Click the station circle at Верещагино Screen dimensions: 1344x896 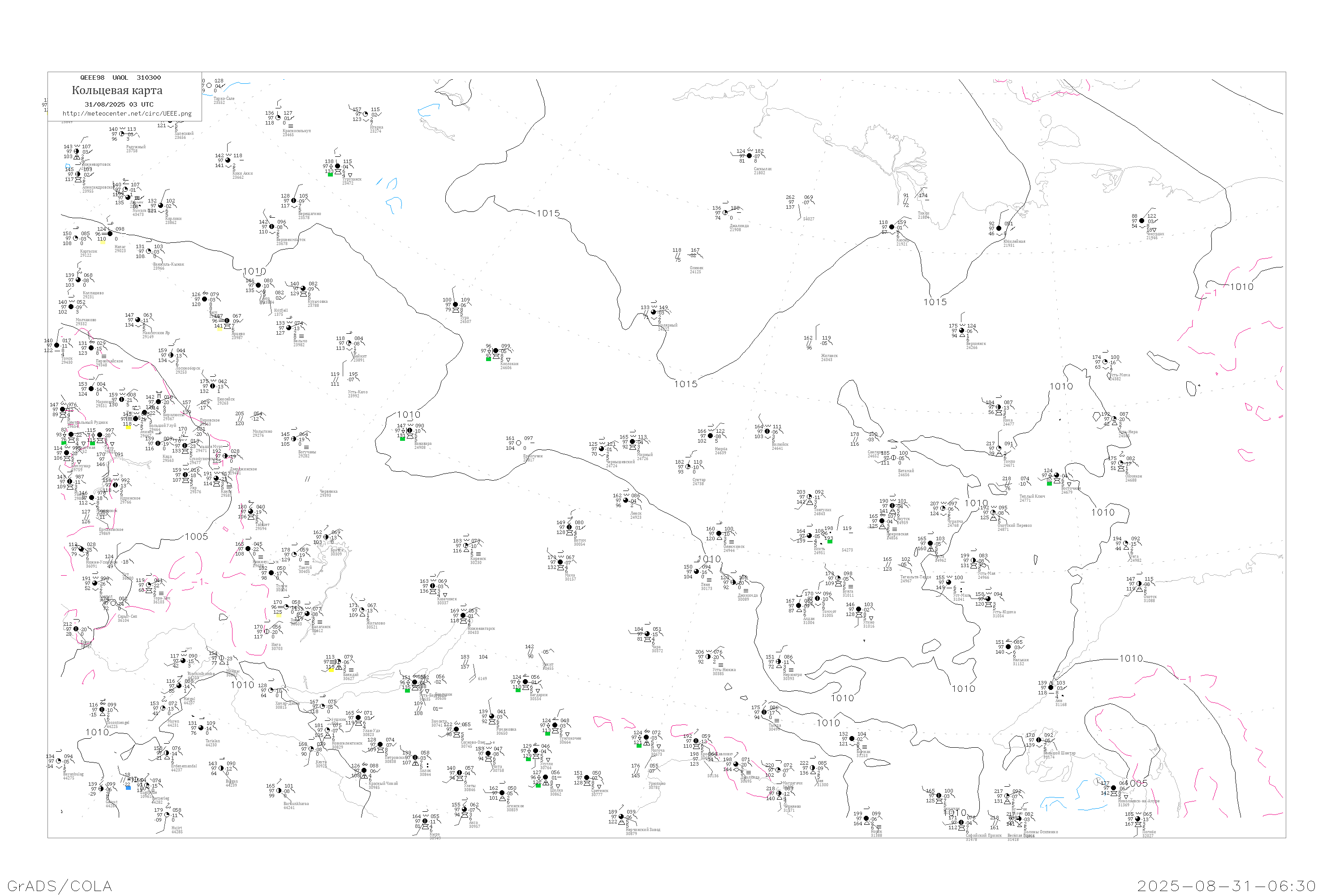click(294, 201)
